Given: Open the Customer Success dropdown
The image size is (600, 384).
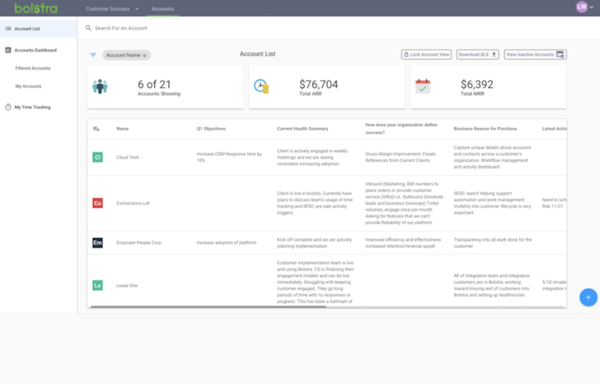Looking at the screenshot, I should tap(112, 9).
